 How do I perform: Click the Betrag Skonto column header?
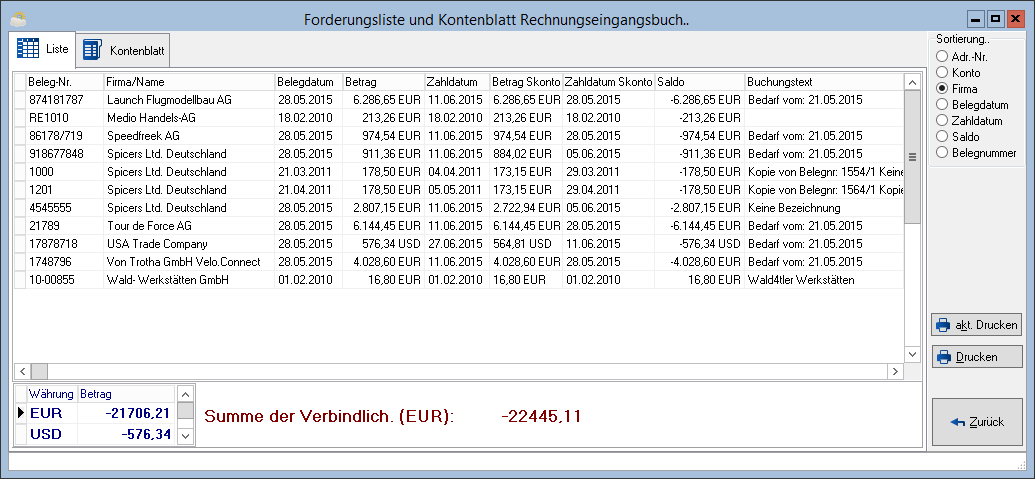pos(526,82)
